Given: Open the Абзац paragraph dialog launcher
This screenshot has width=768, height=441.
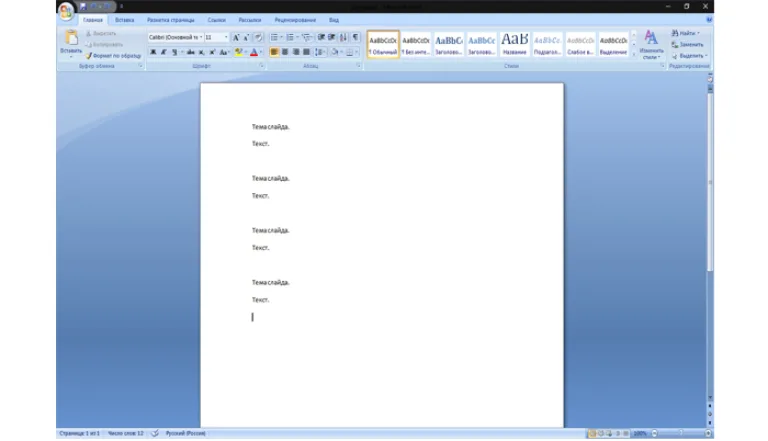Looking at the screenshot, I should pyautogui.click(x=359, y=66).
